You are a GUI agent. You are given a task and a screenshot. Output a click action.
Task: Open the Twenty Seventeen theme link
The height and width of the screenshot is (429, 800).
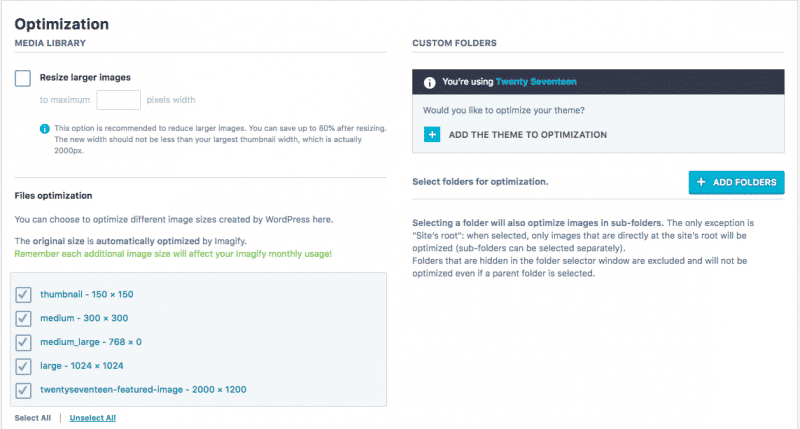pyautogui.click(x=538, y=82)
